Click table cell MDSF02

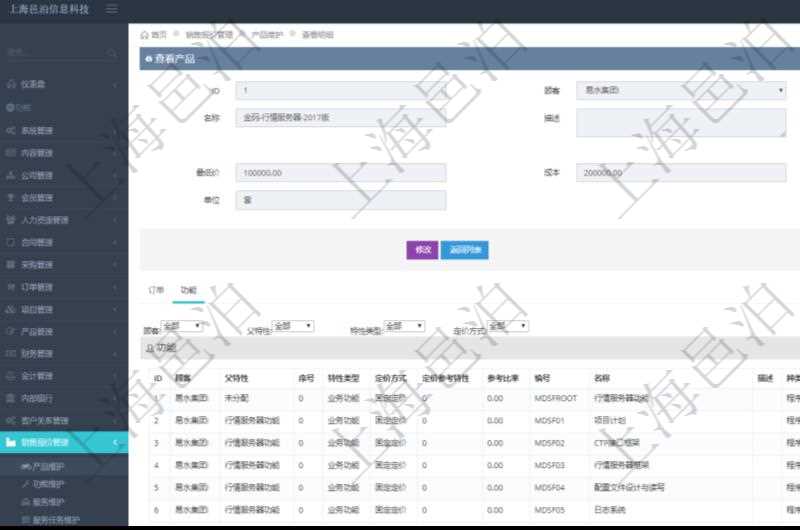(549, 443)
